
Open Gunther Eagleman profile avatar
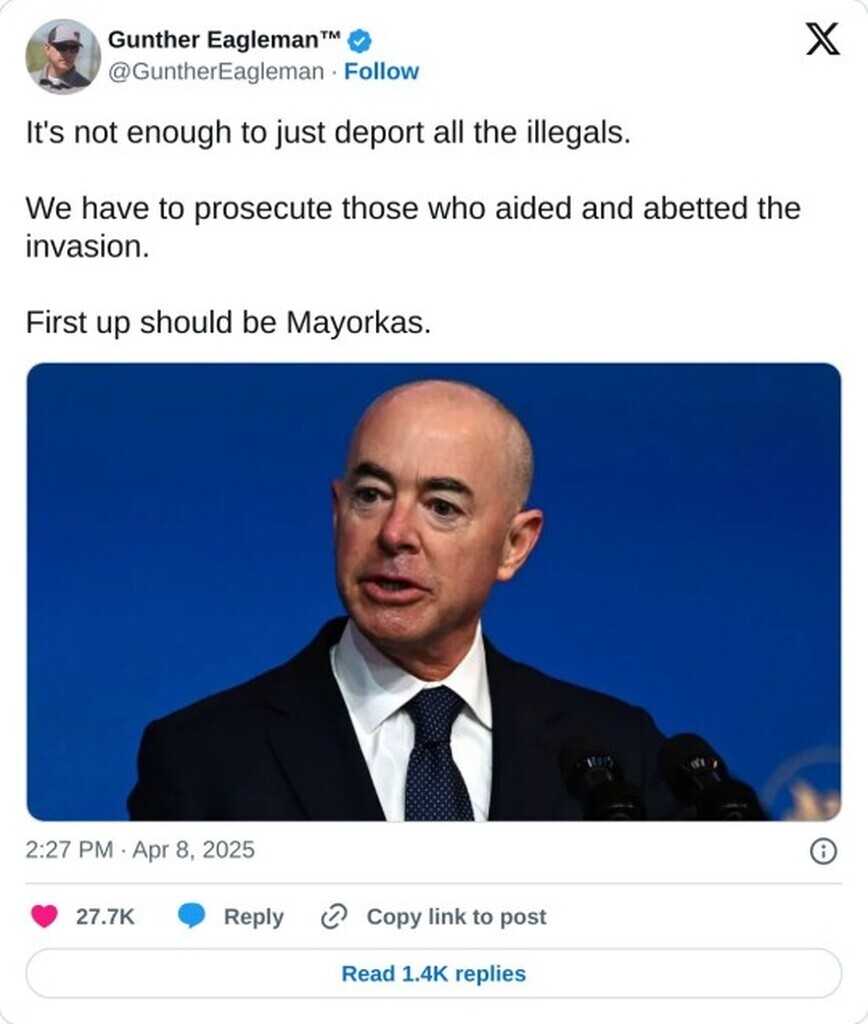pos(63,56)
